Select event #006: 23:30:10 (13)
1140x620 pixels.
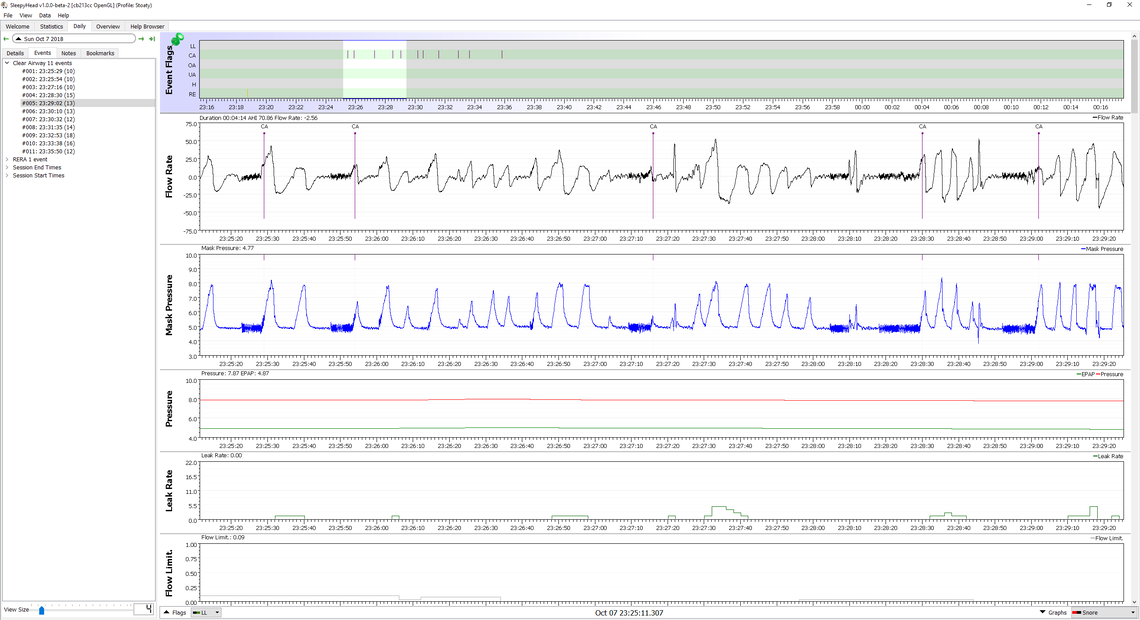point(48,111)
